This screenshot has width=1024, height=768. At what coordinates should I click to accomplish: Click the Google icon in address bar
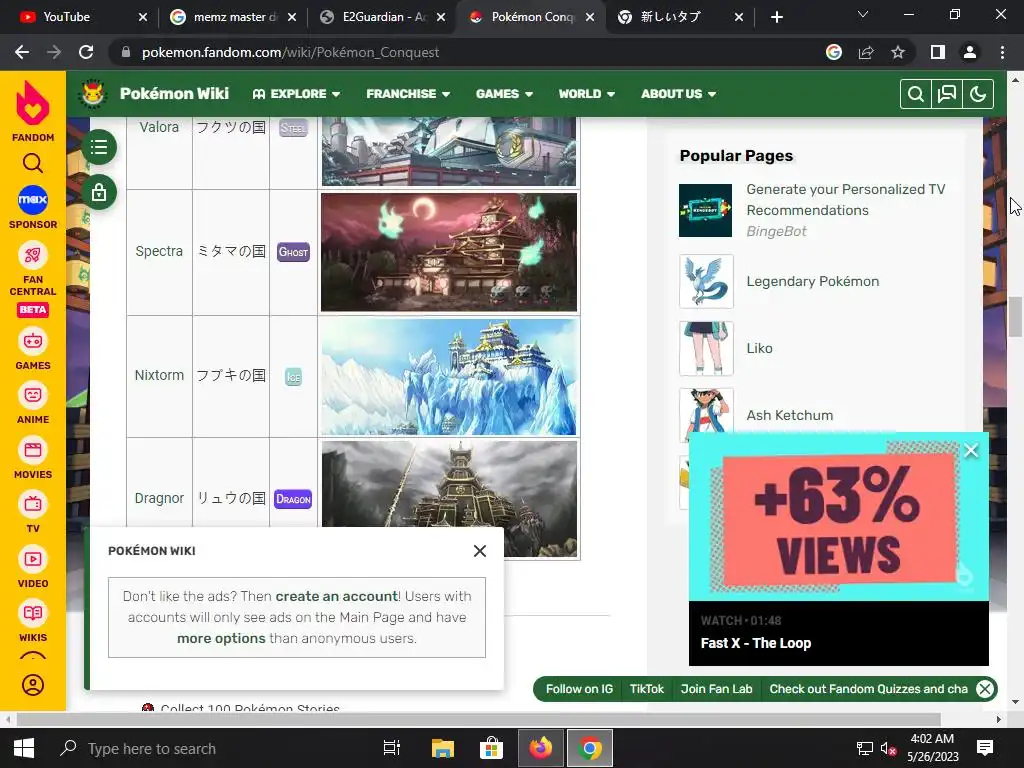[834, 52]
